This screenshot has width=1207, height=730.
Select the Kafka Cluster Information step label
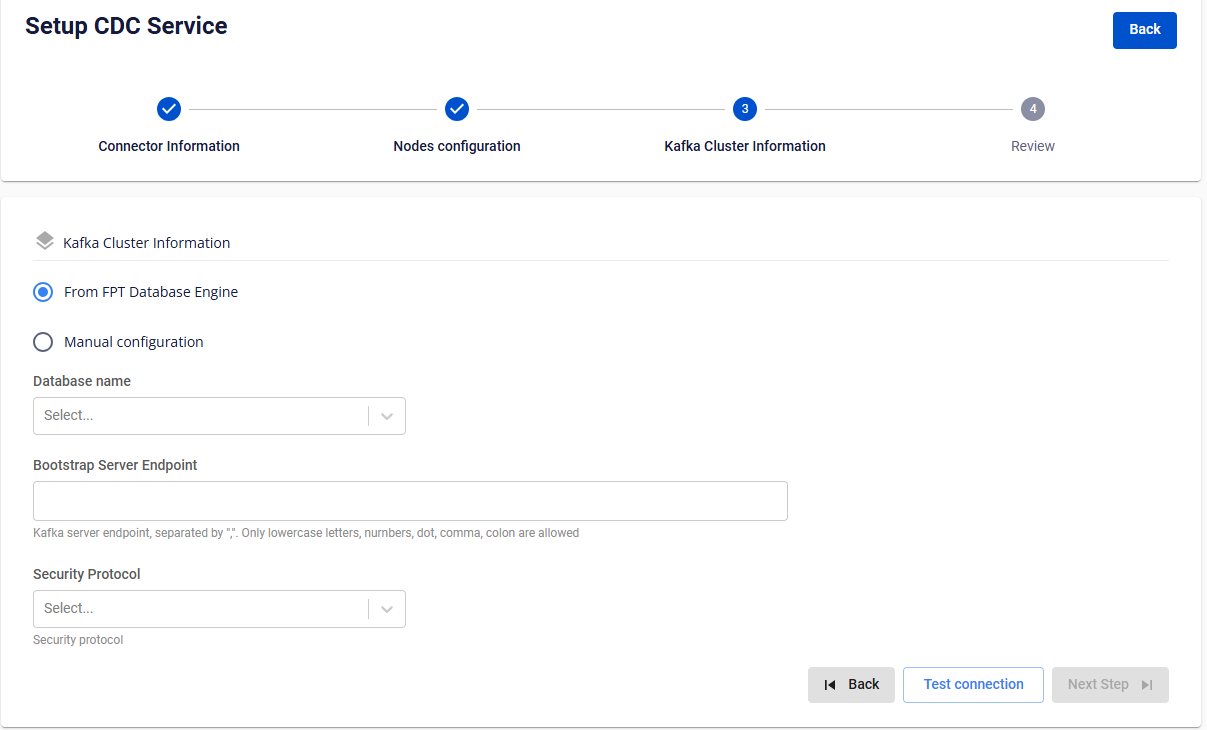(x=745, y=146)
